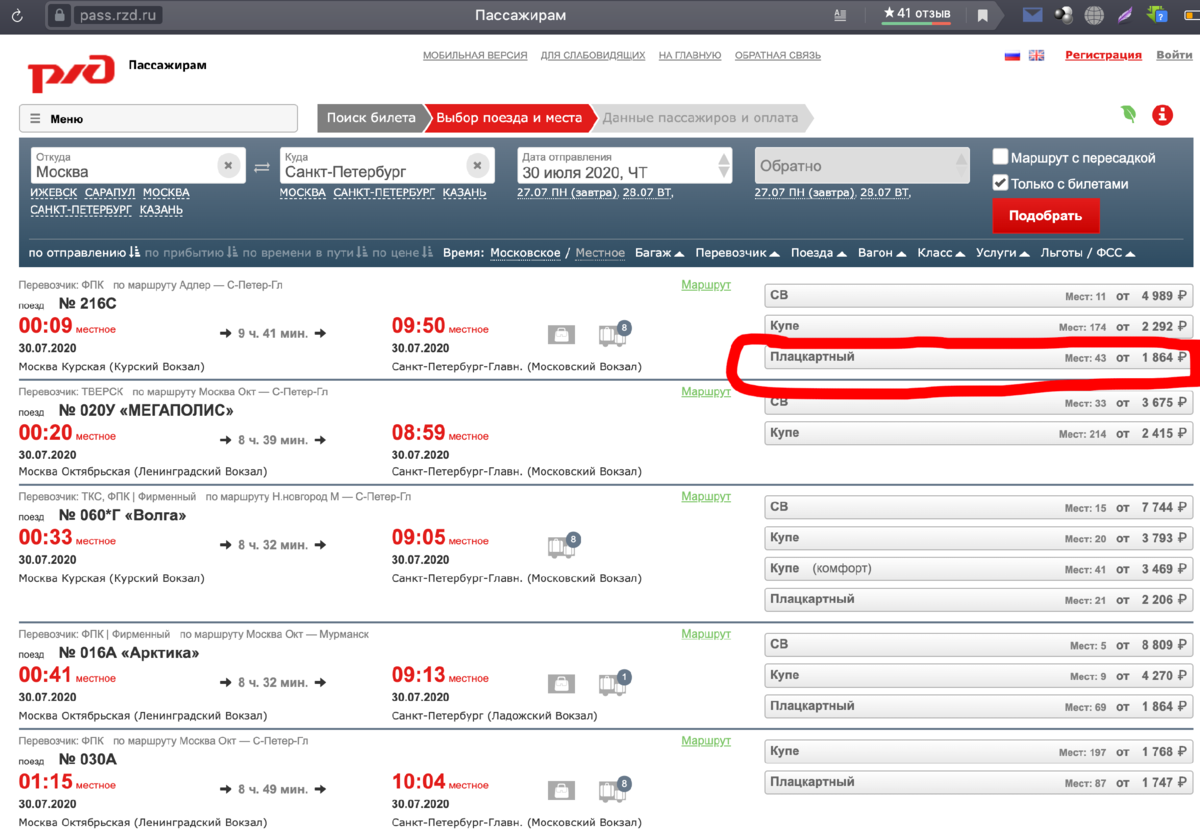The width and height of the screenshot is (1200, 831).
Task: Click the Регистрация link
Action: click(x=1103, y=56)
